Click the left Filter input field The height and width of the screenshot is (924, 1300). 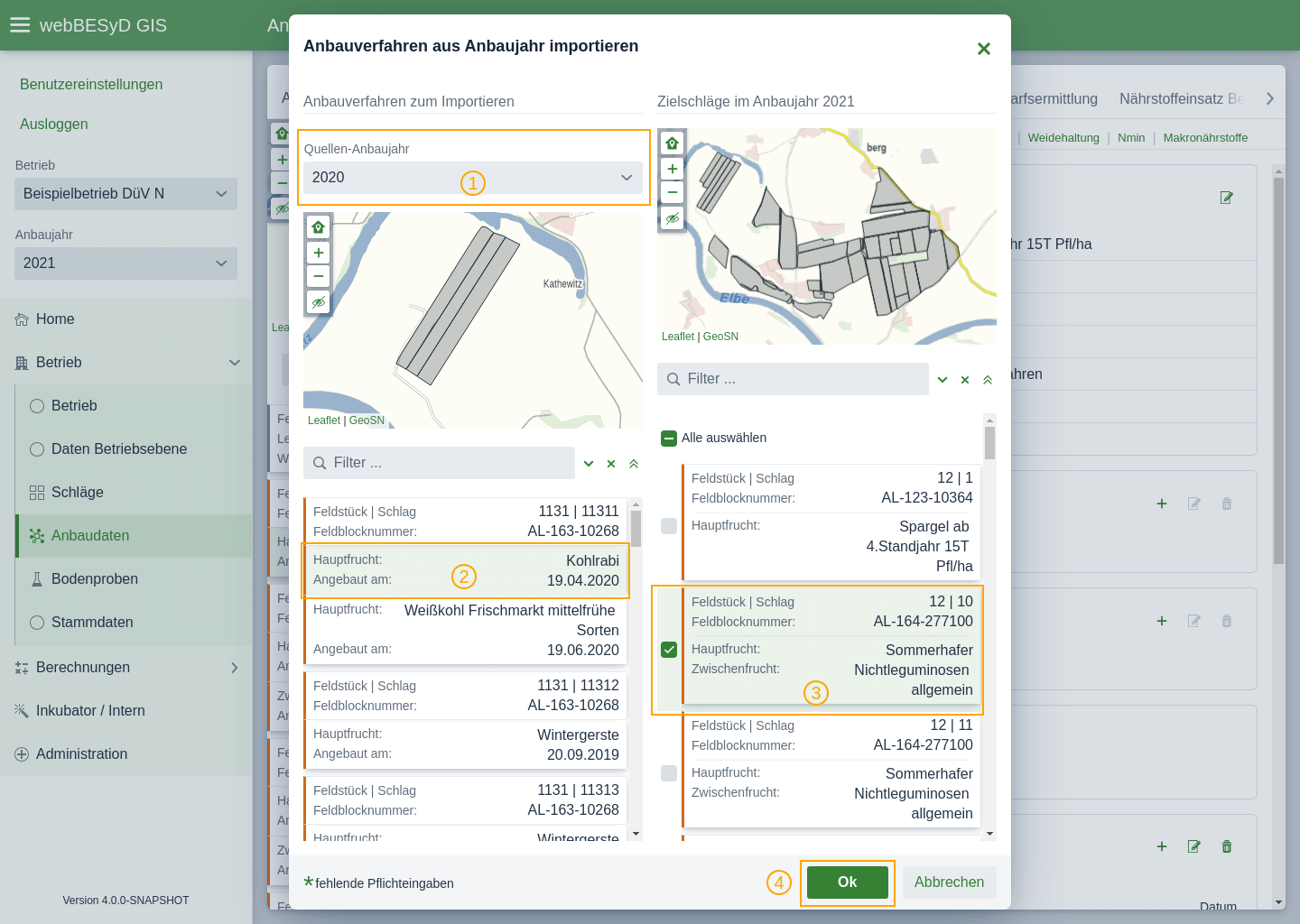[439, 463]
